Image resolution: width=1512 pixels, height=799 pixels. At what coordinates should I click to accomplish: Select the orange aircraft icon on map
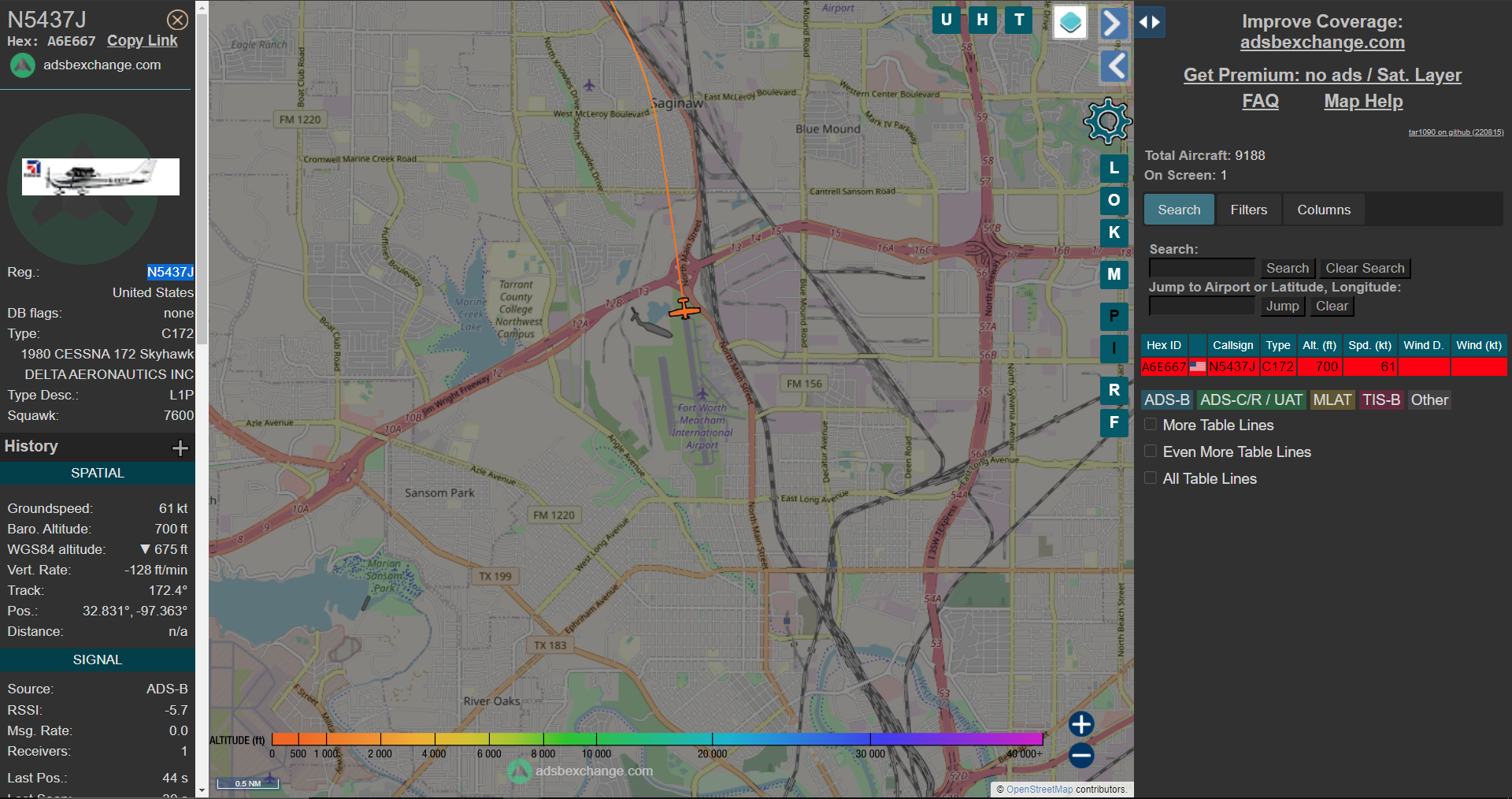pyautogui.click(x=684, y=308)
